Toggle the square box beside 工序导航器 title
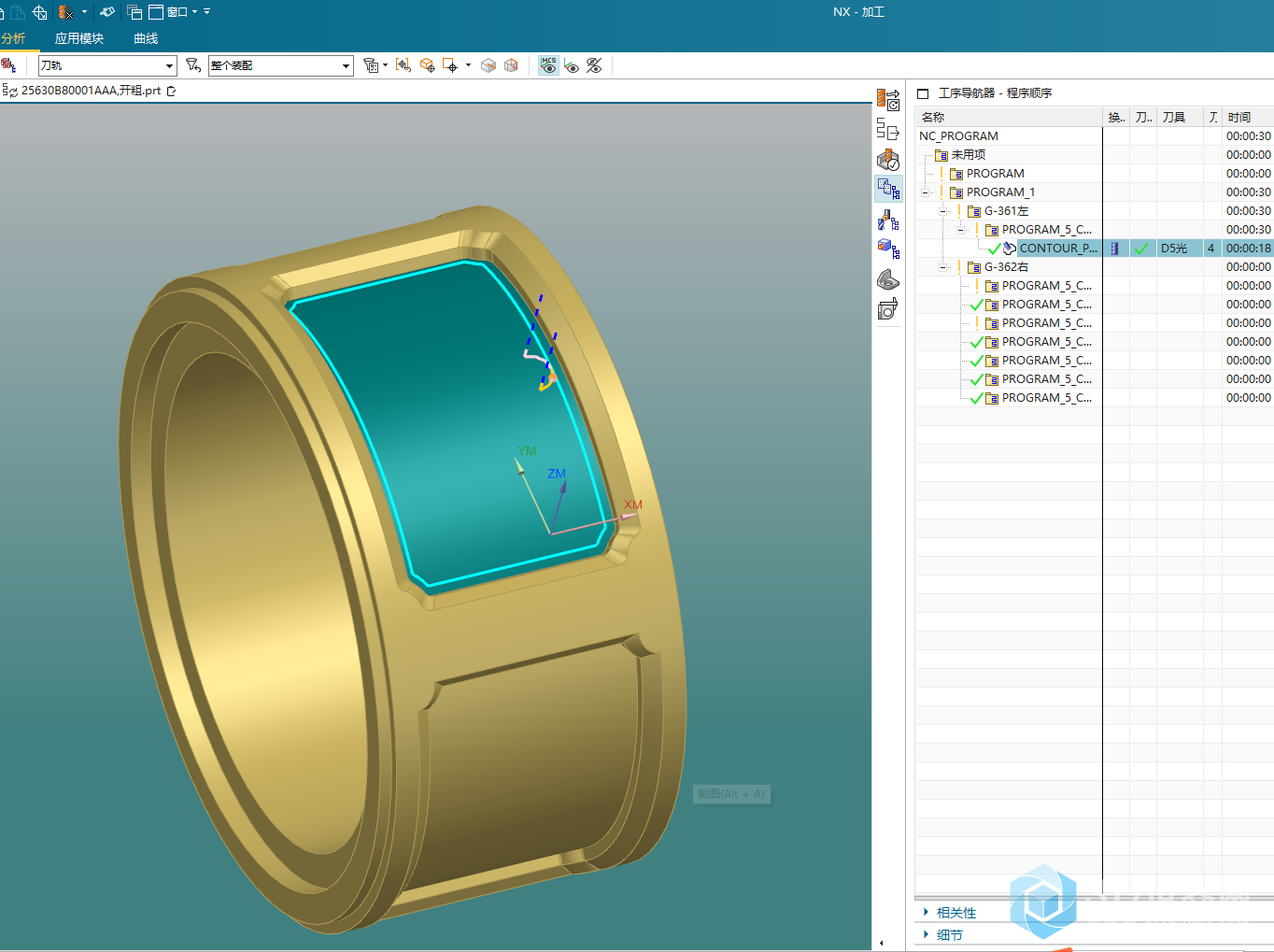 coord(923,93)
